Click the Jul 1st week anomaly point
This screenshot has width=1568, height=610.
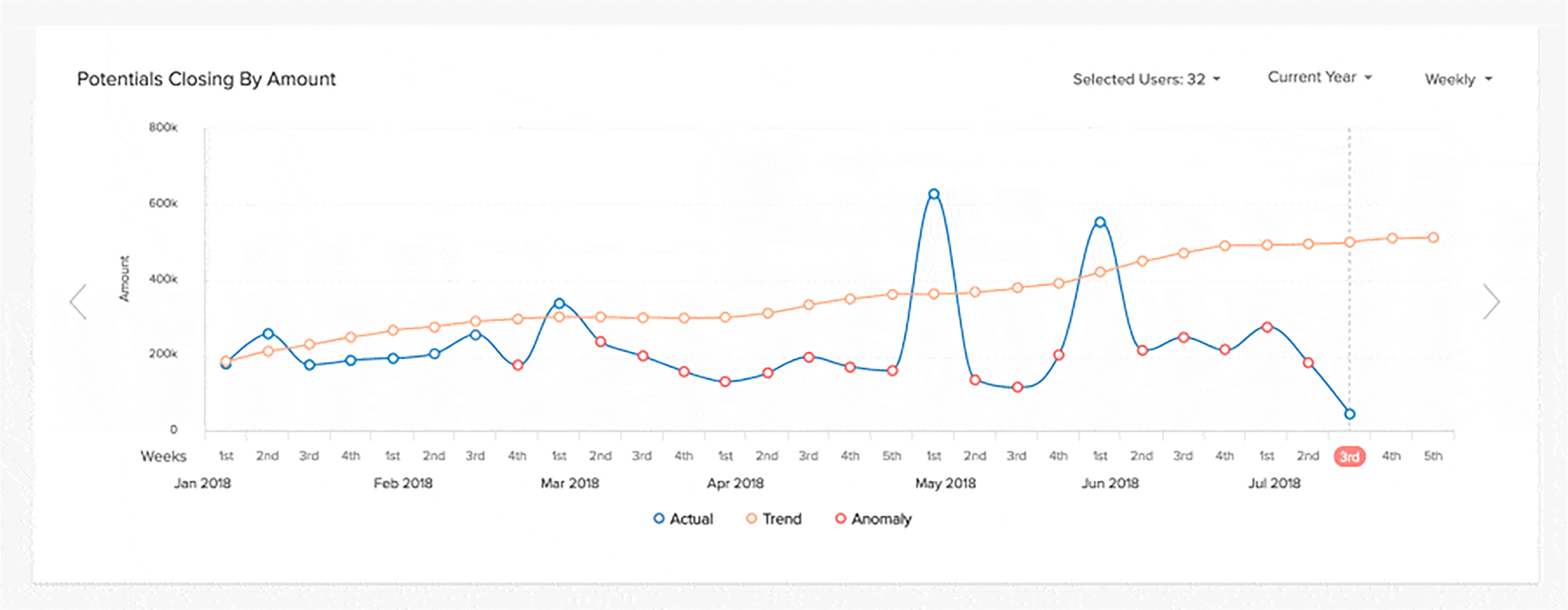1267,327
